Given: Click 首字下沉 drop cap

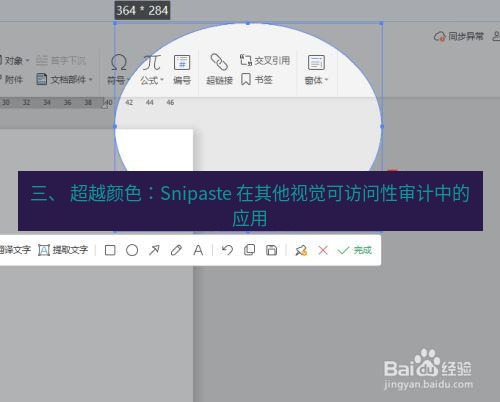Looking at the screenshot, I should pos(61,60).
